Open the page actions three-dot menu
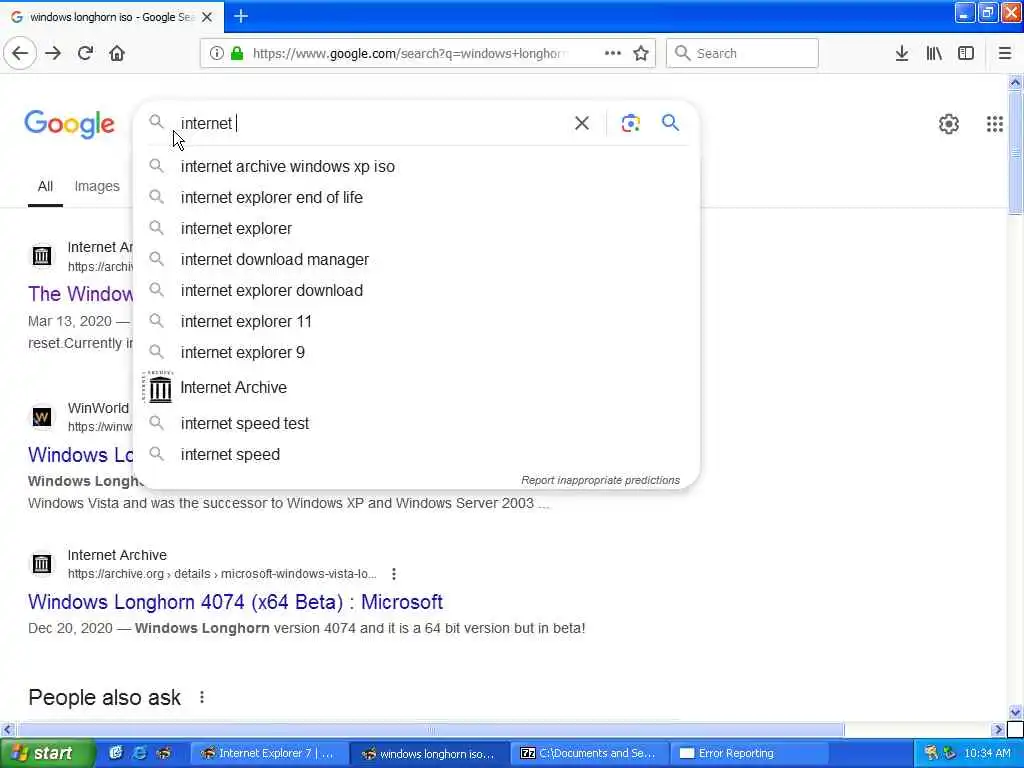This screenshot has width=1024, height=768. tap(613, 54)
